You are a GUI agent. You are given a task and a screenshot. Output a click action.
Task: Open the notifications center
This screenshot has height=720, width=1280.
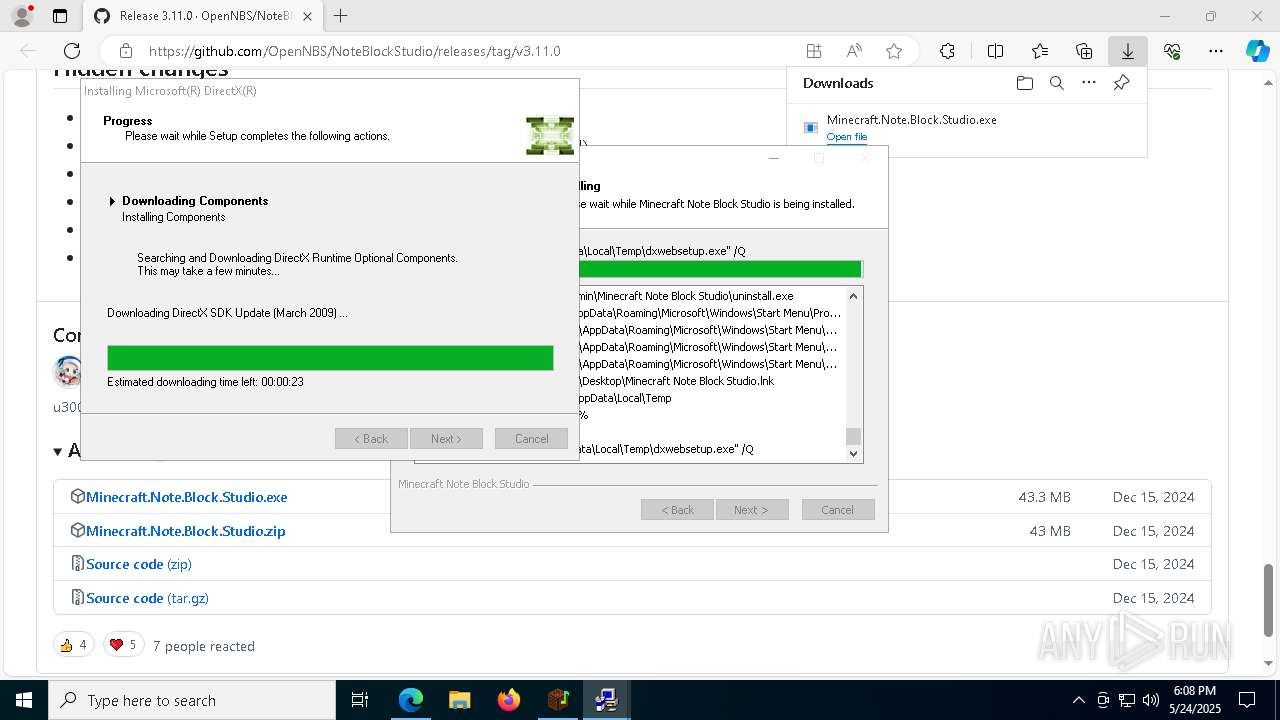click(x=1247, y=700)
